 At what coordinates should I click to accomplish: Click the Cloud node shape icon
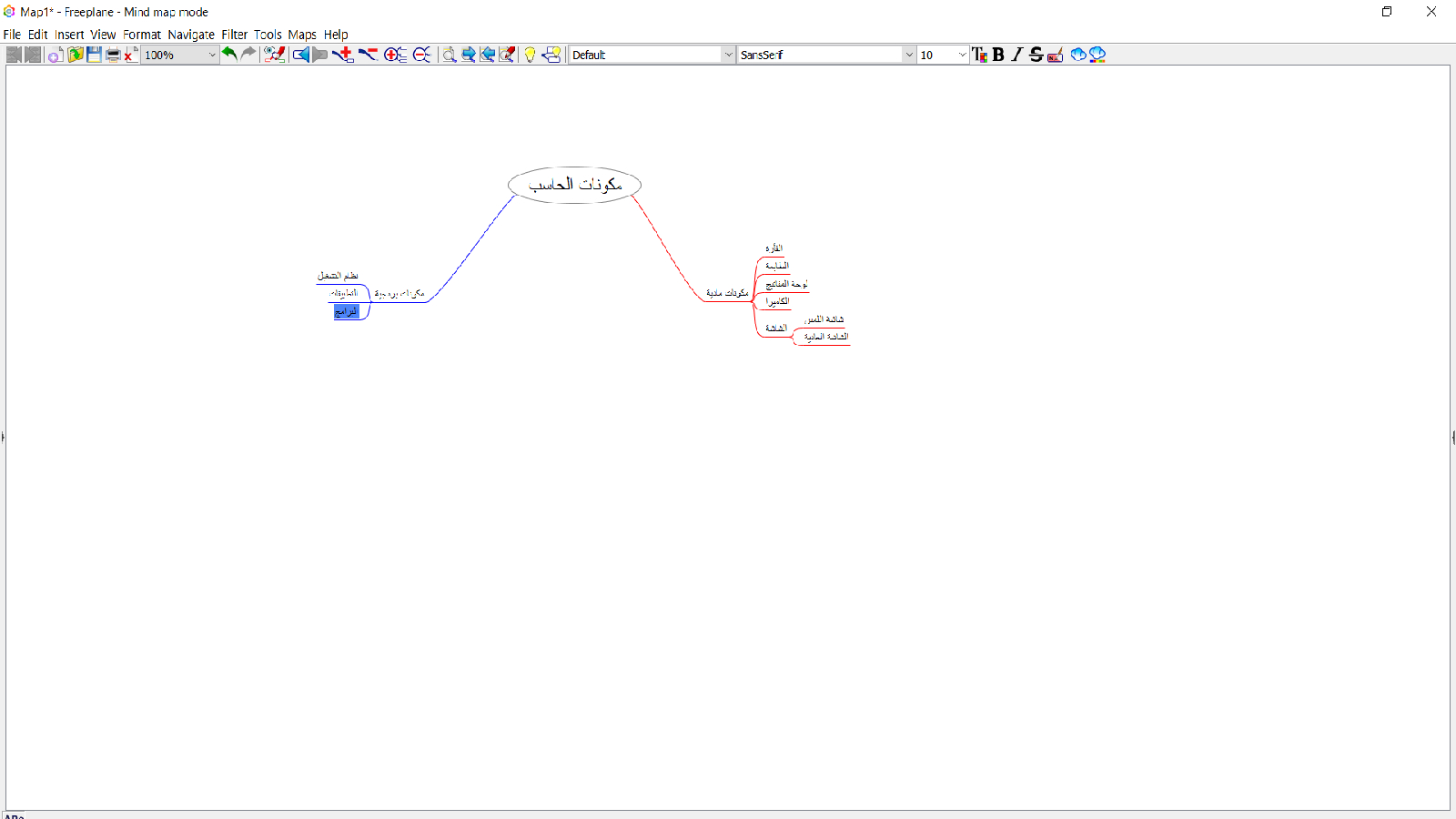click(1078, 55)
